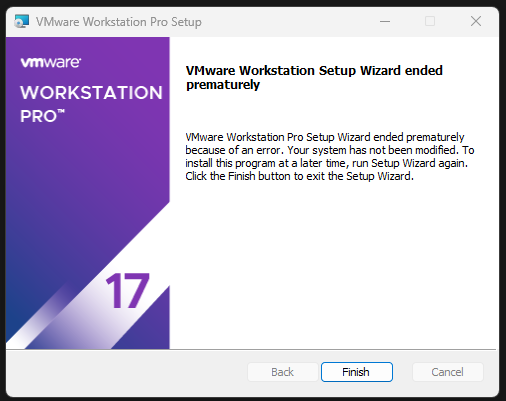Click 'Click the Finish button to exit' sentence
This screenshot has height=401, width=506.
pyautogui.click(x=255, y=176)
